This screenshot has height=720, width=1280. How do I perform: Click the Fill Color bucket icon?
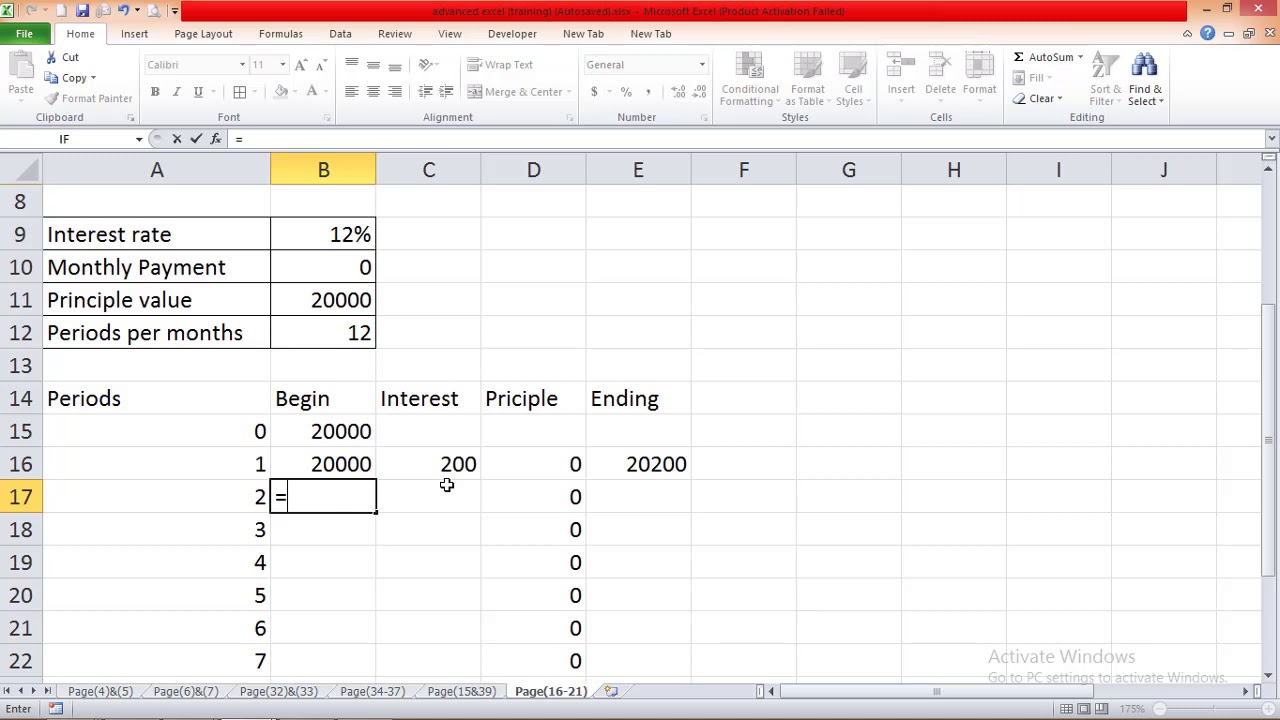click(281, 92)
